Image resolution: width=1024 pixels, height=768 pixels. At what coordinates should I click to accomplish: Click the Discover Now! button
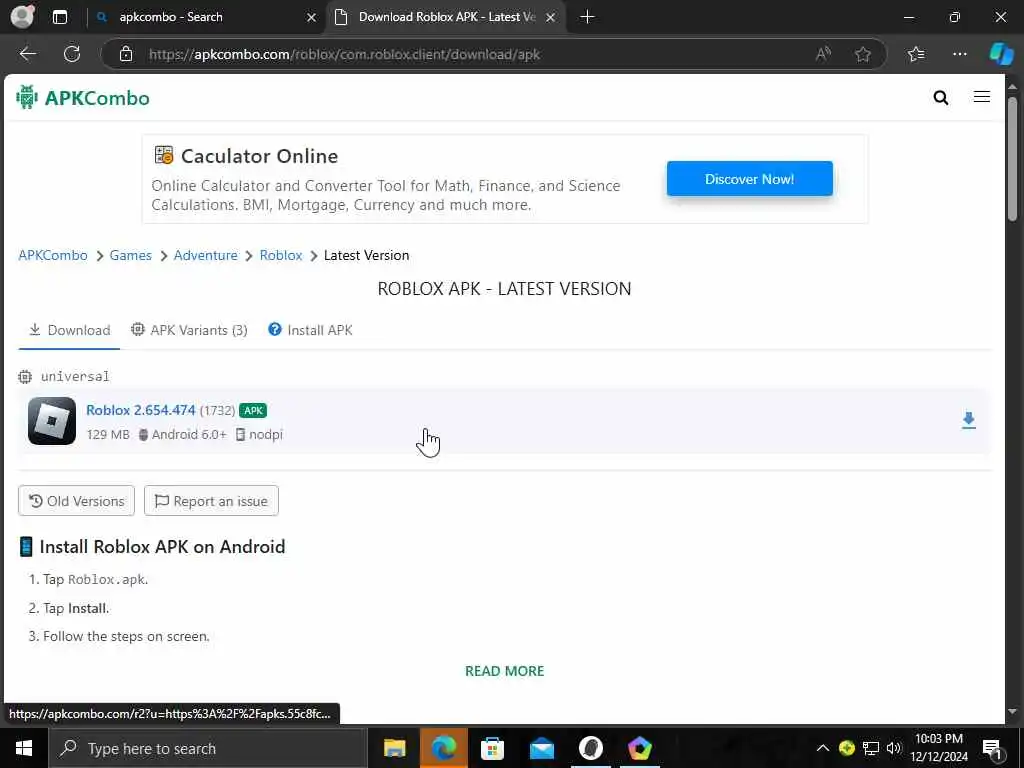click(750, 179)
